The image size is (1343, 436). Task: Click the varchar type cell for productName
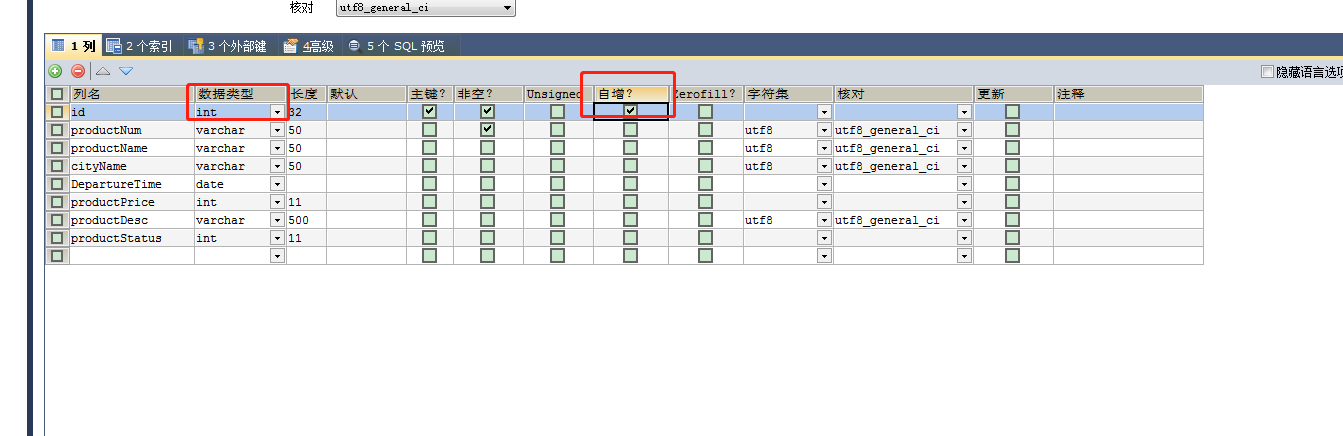coord(231,148)
